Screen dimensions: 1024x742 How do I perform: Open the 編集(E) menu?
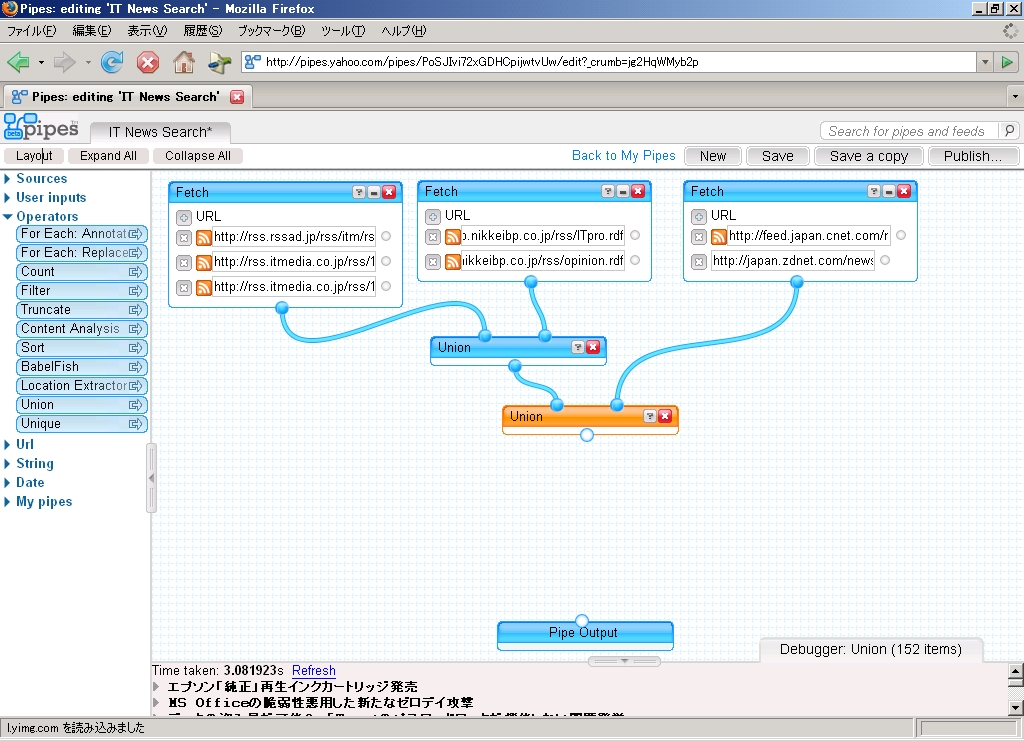pyautogui.click(x=91, y=31)
